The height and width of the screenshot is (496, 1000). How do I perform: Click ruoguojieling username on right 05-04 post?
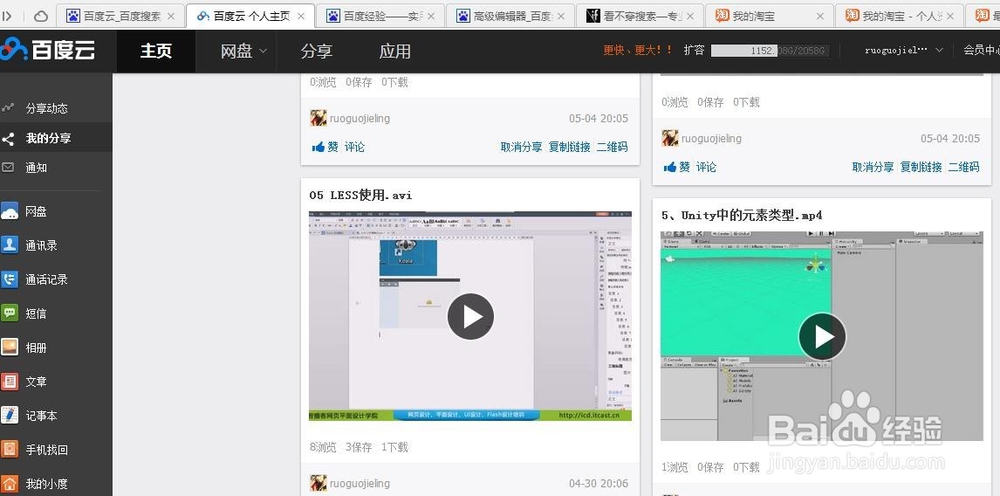point(711,138)
